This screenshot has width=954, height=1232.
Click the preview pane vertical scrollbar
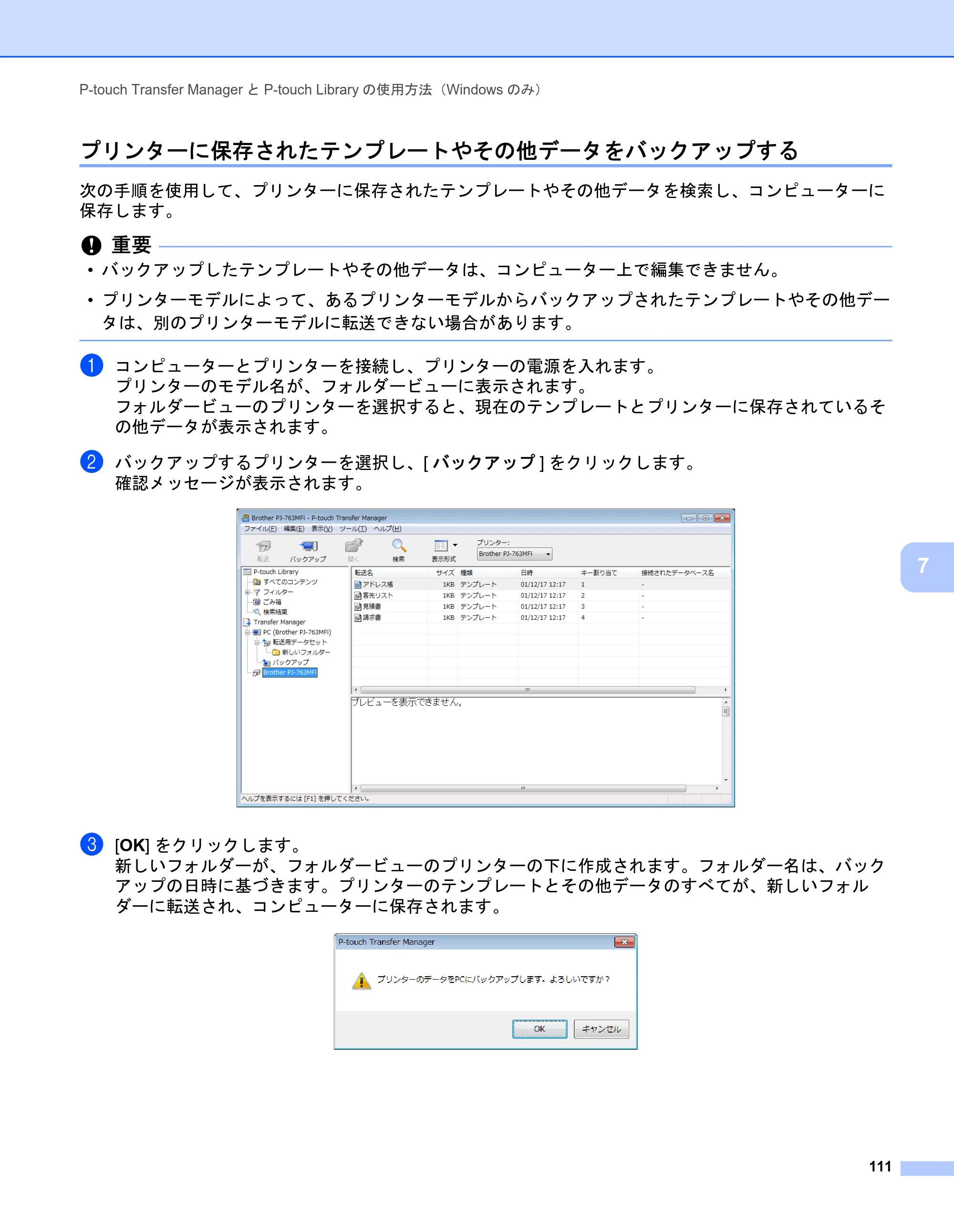(726, 741)
